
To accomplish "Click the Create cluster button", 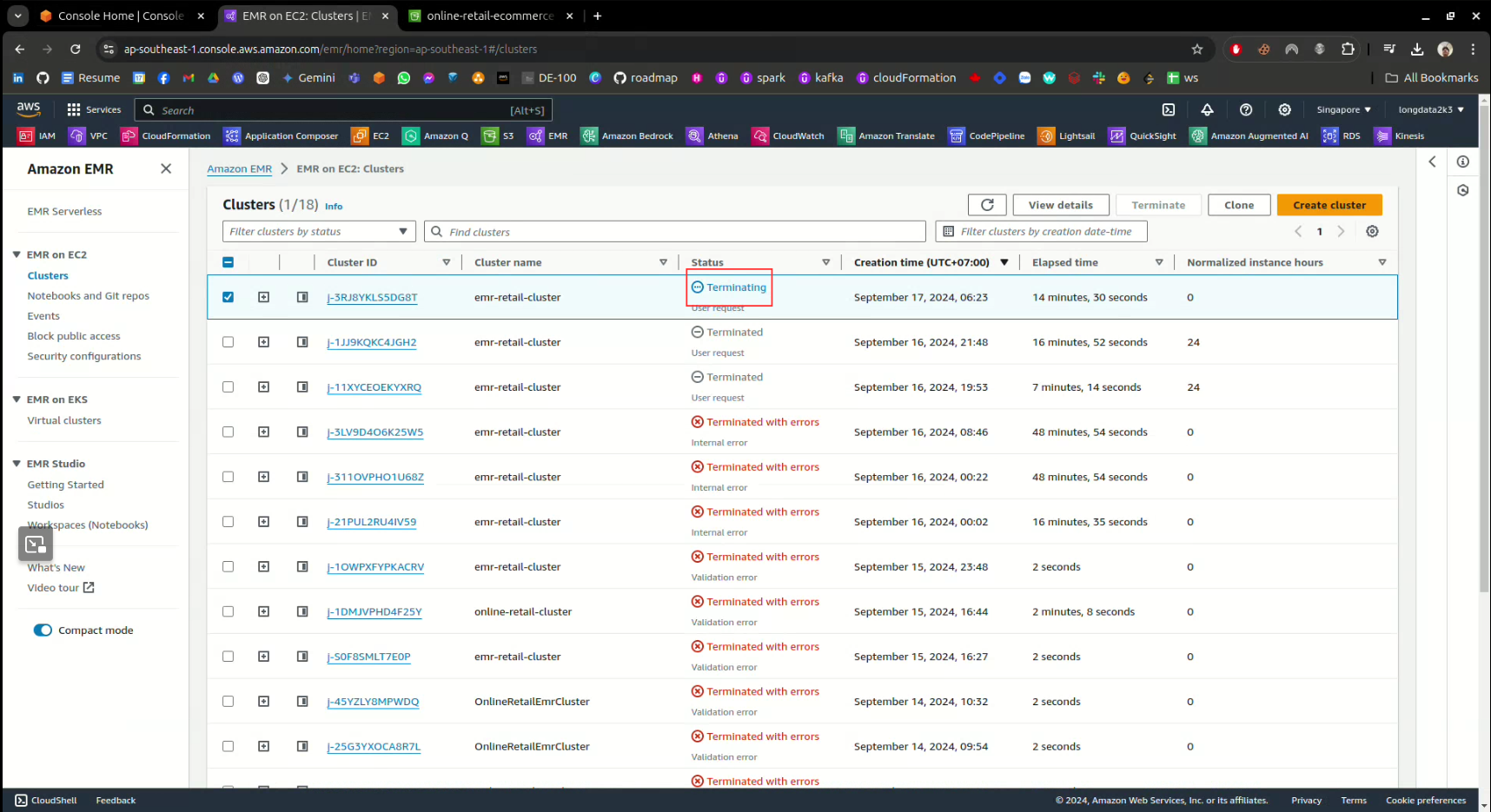I will pos(1329,205).
